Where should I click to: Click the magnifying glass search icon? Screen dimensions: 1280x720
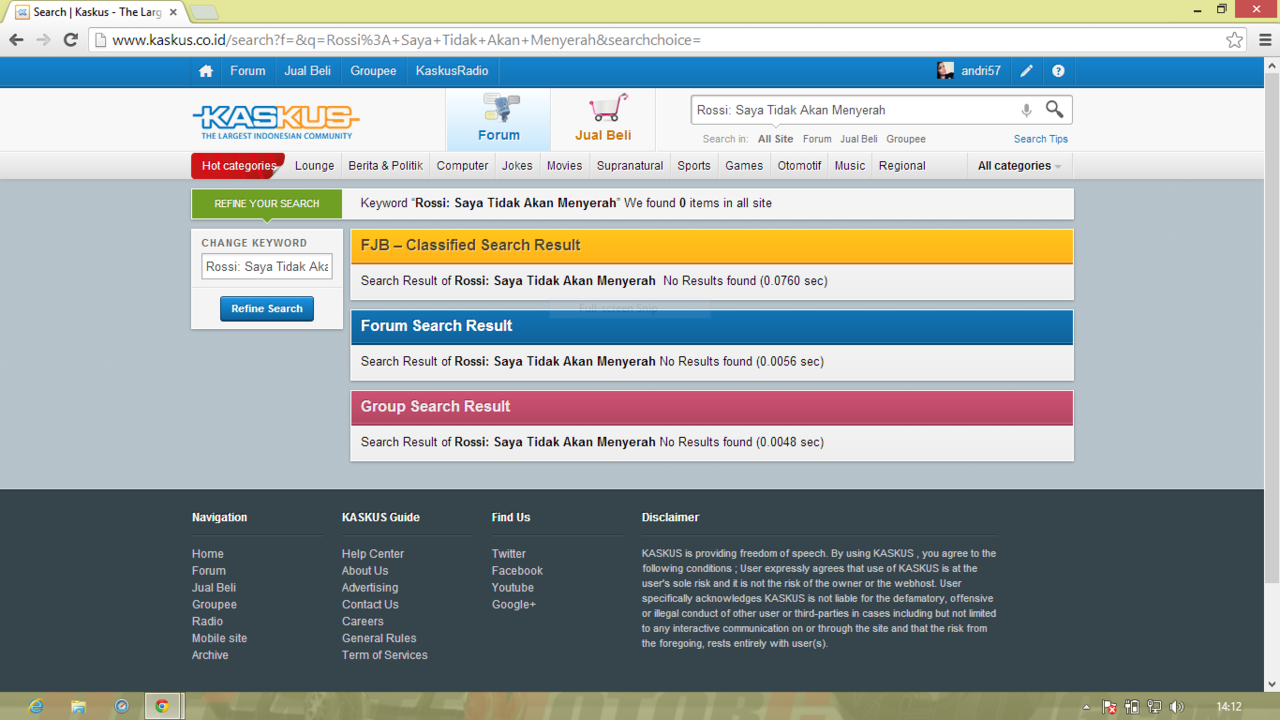click(1055, 109)
